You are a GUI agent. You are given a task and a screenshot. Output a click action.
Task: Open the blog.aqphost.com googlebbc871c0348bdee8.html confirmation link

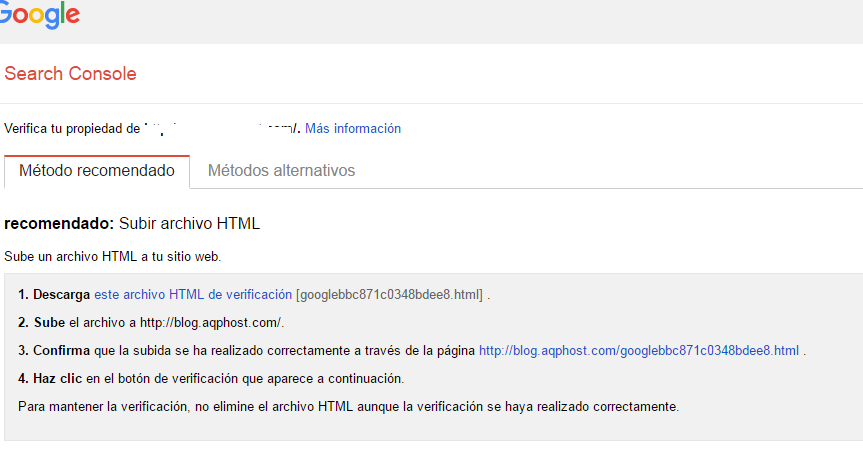(638, 351)
